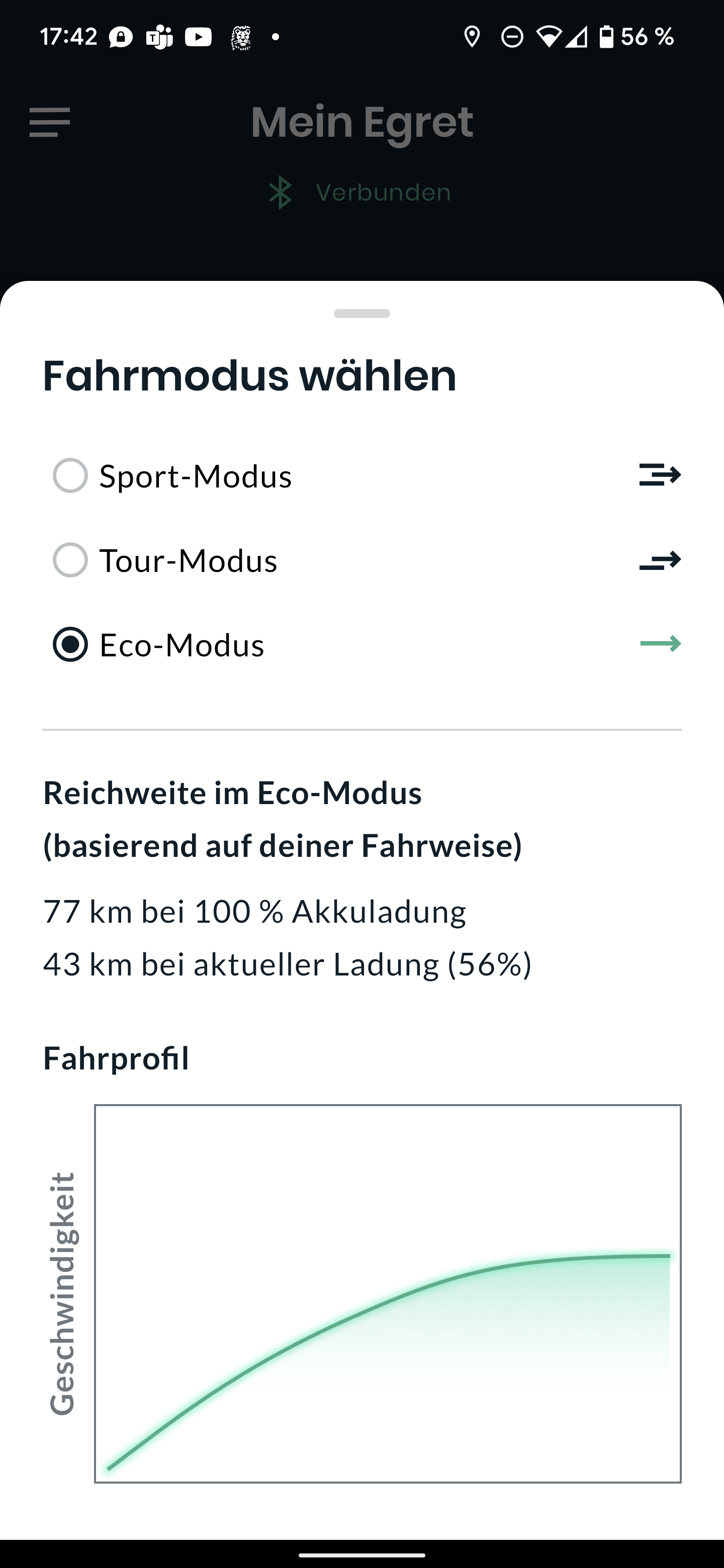Screen dimensions: 724x1568
Task: Tap the Tour-Modus double-line arrow icon
Action: [x=660, y=560]
